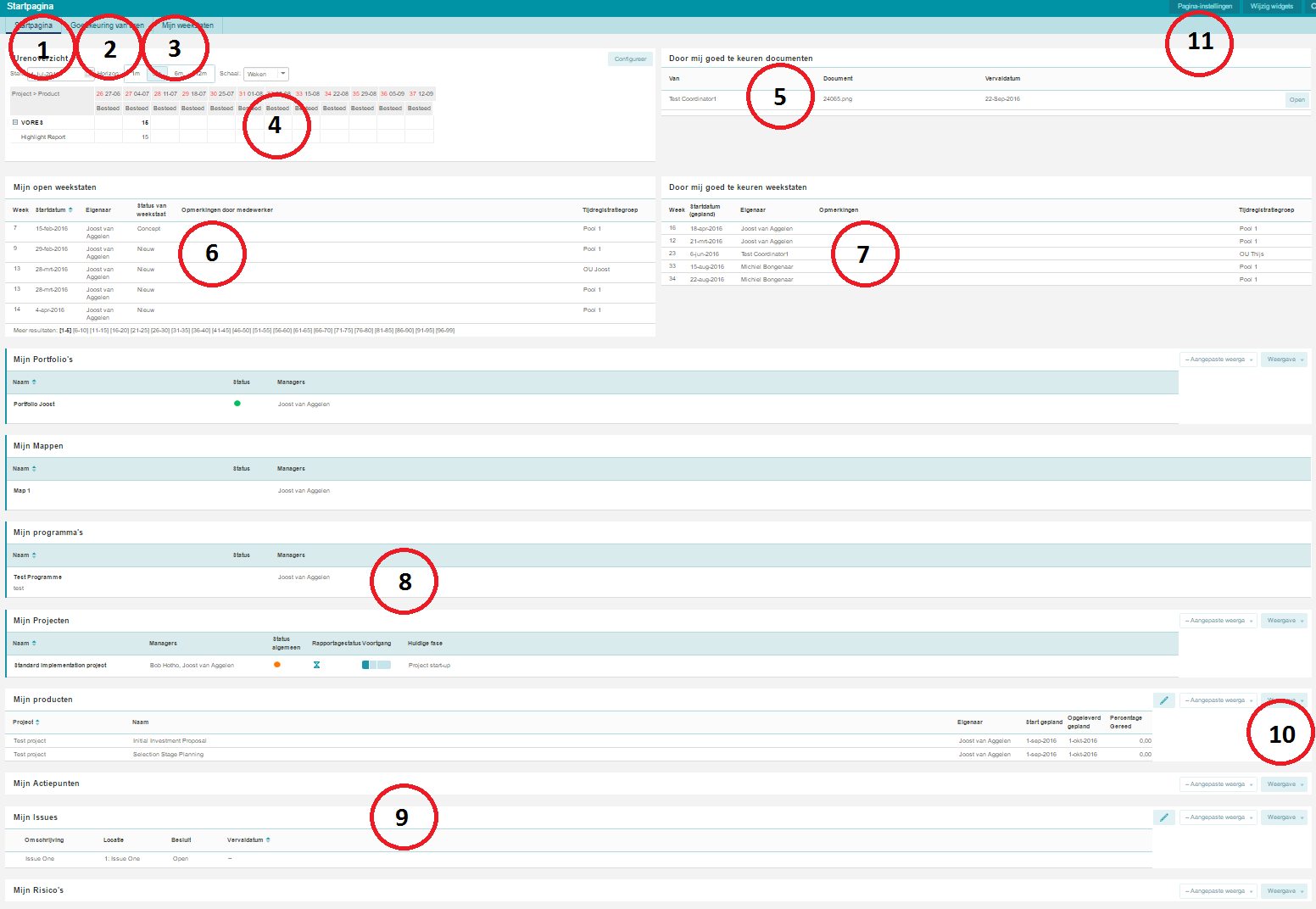Open Standard implementation project
Screen dimensions: 1316x909
coord(60,666)
